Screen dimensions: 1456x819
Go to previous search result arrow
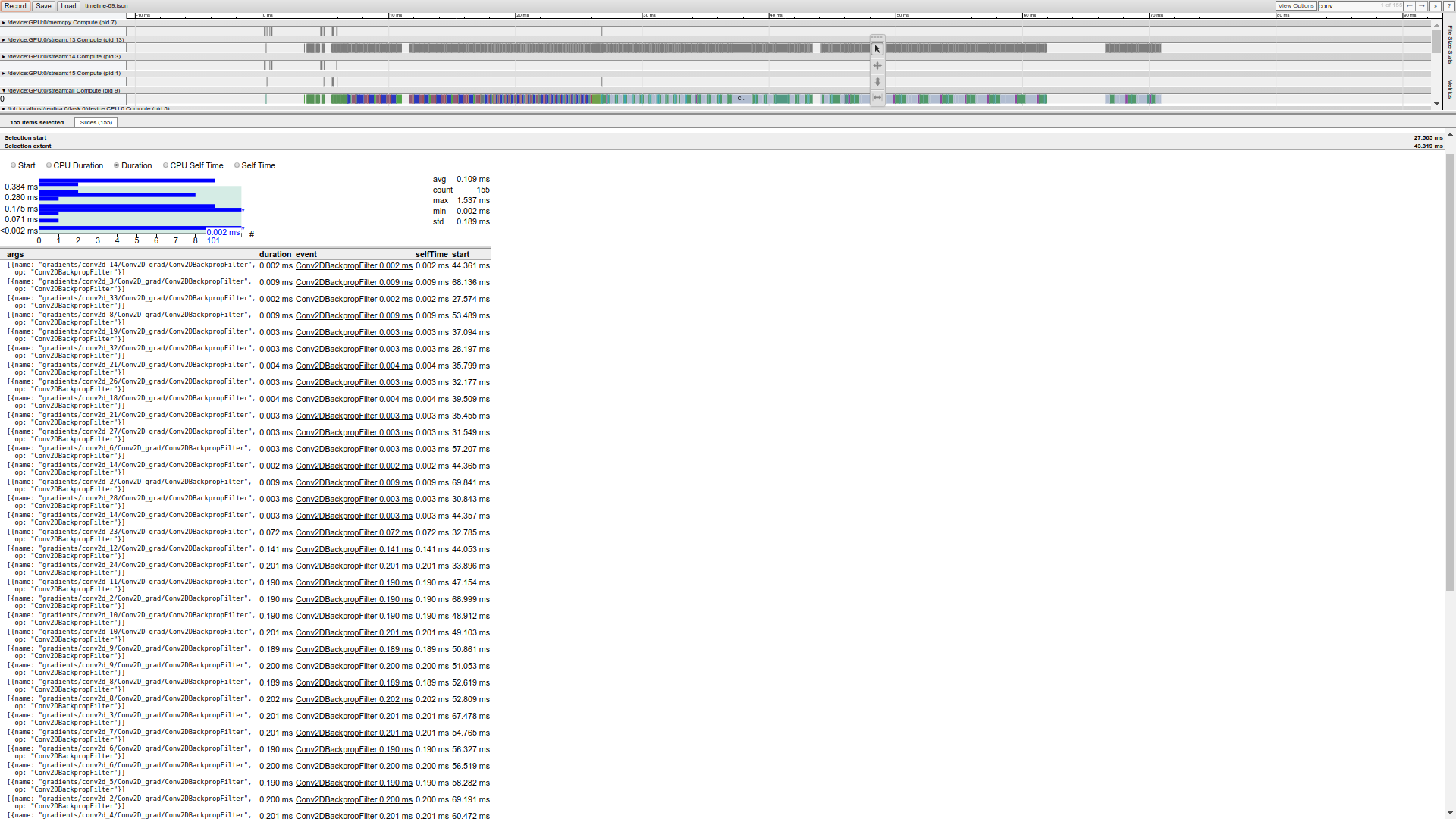coord(1410,6)
